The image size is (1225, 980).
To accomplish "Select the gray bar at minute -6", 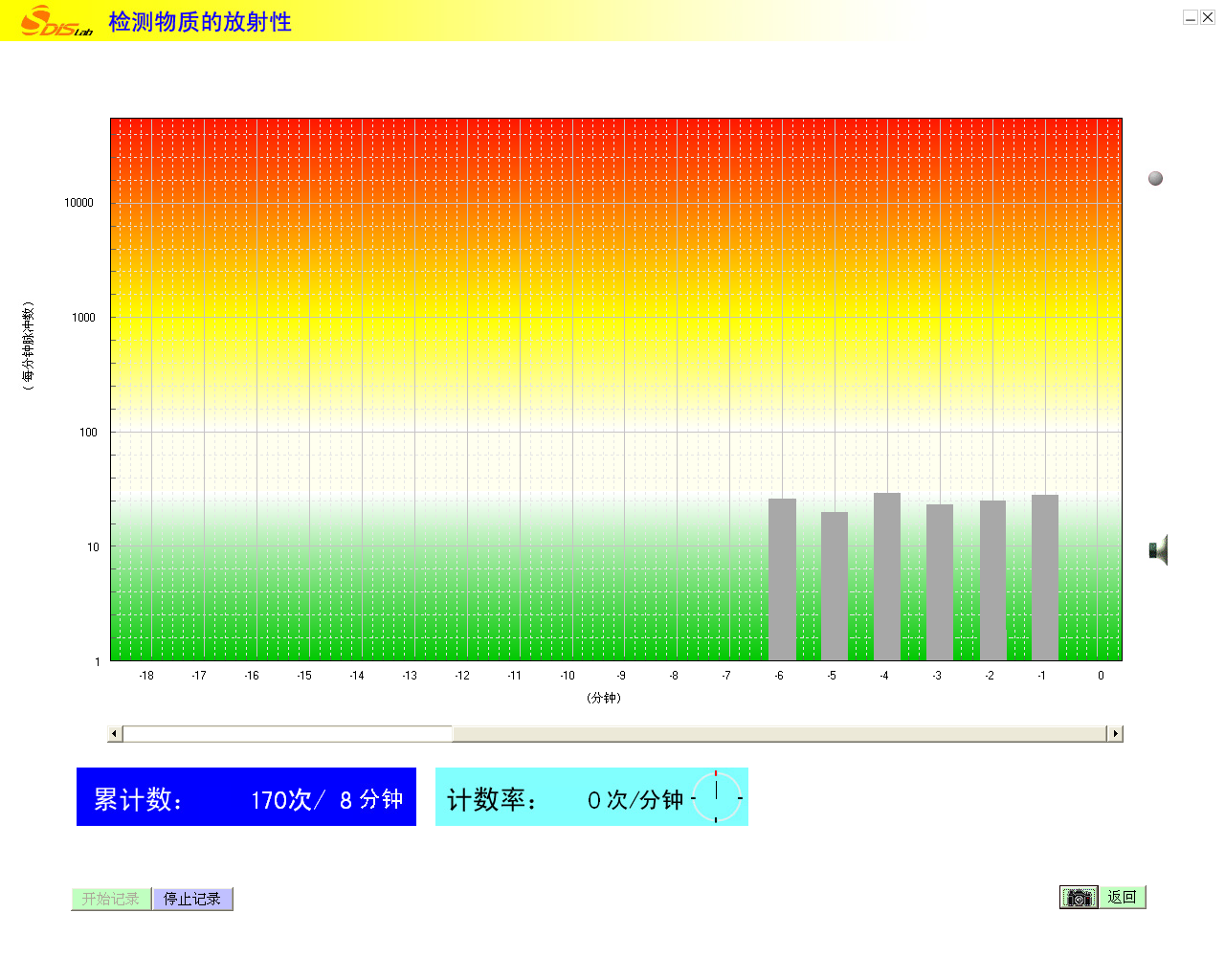I will click(x=782, y=579).
